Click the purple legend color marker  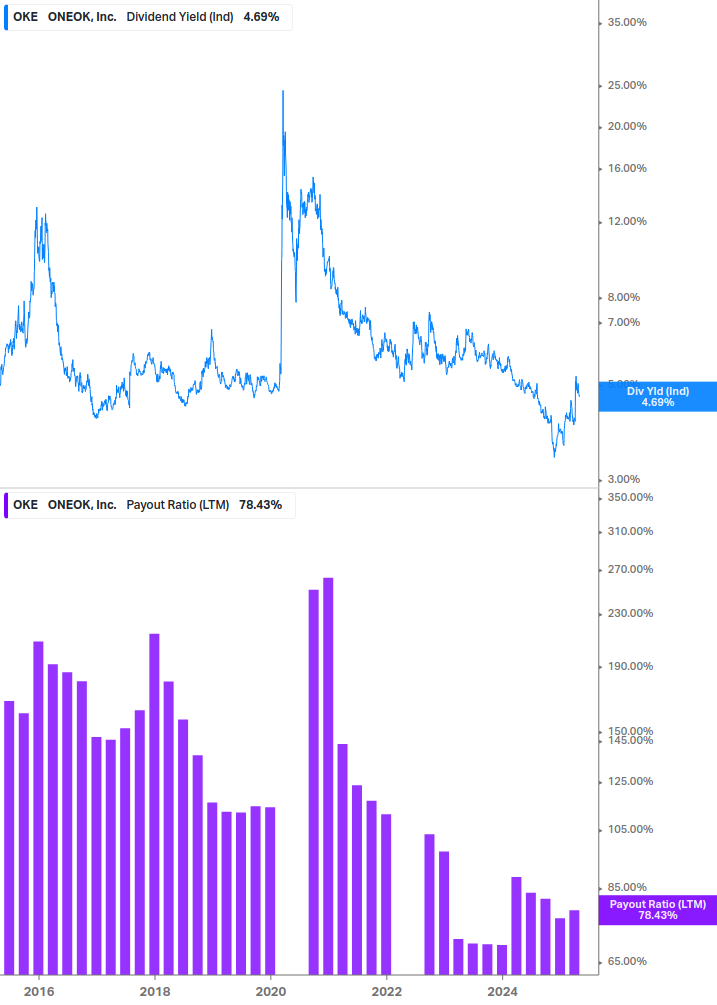tap(6, 505)
